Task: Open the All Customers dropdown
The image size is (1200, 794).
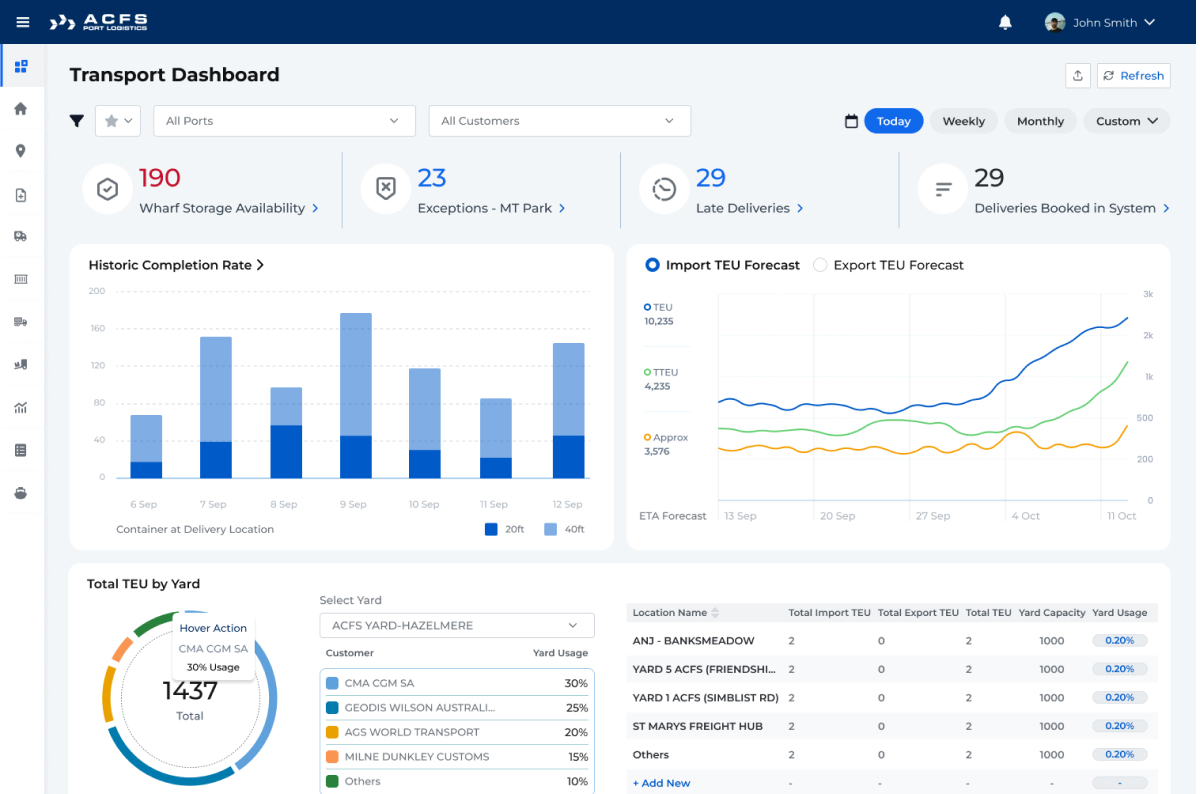Action: click(559, 121)
